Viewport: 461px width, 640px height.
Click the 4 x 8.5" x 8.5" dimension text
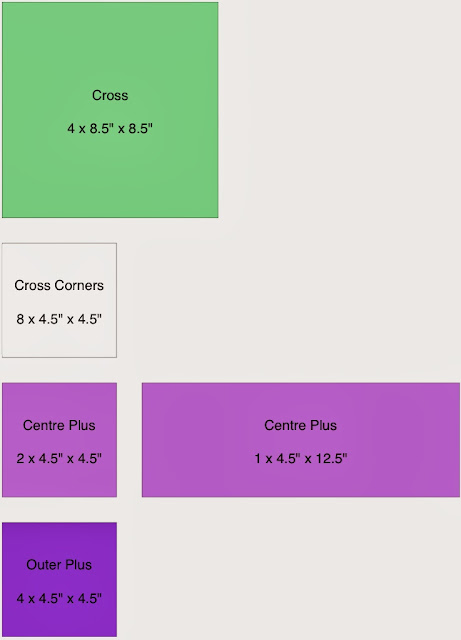pos(110,129)
